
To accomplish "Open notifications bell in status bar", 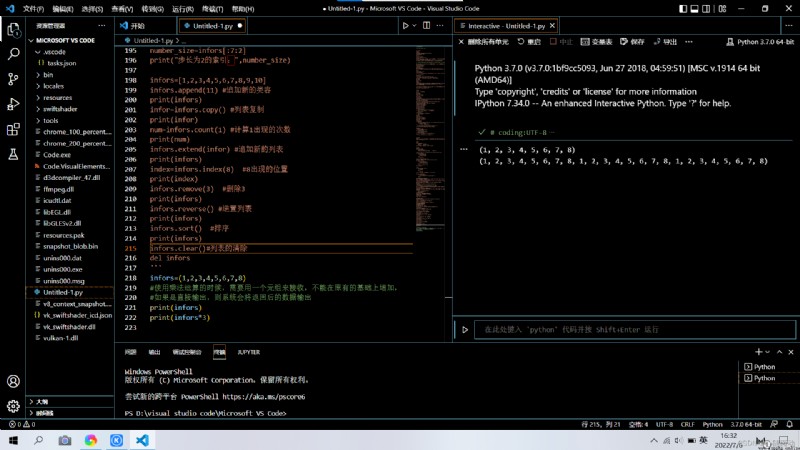I will click(x=789, y=424).
